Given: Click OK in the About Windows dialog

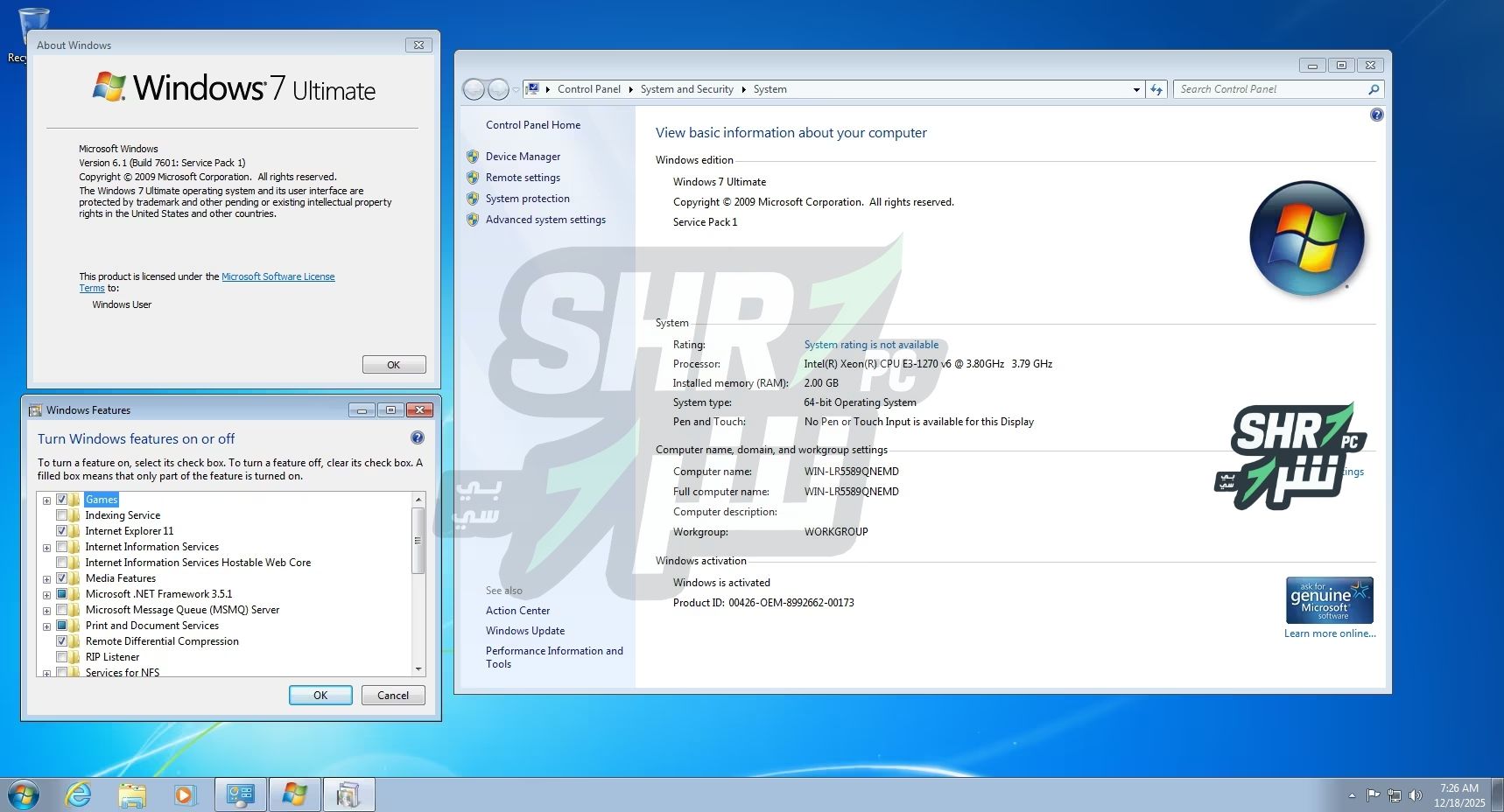Looking at the screenshot, I should coord(393,364).
